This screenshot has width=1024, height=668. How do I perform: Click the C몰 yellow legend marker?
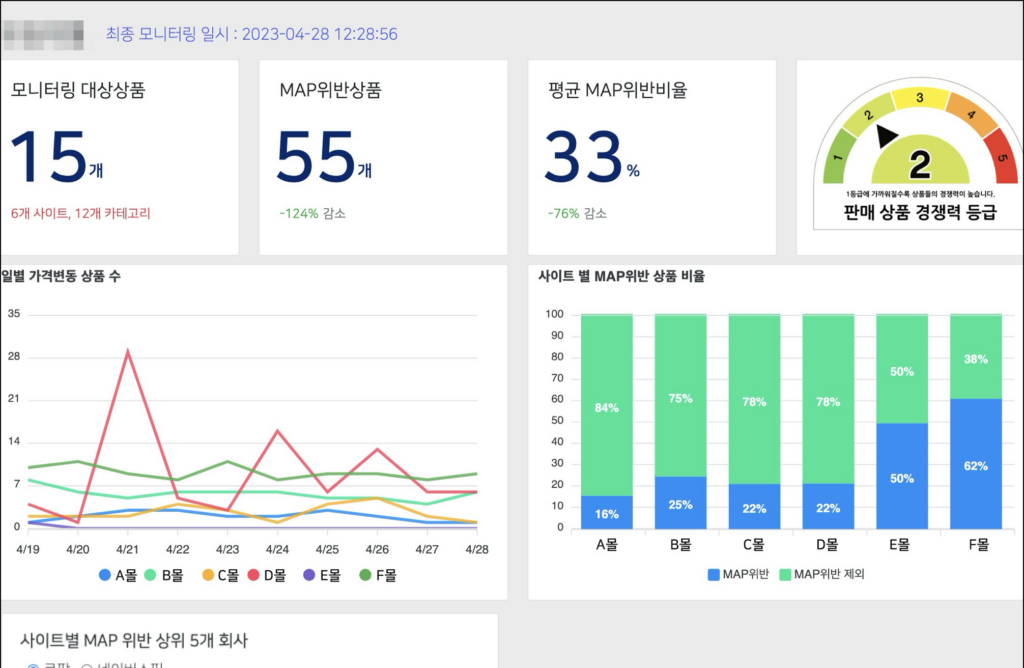point(209,575)
